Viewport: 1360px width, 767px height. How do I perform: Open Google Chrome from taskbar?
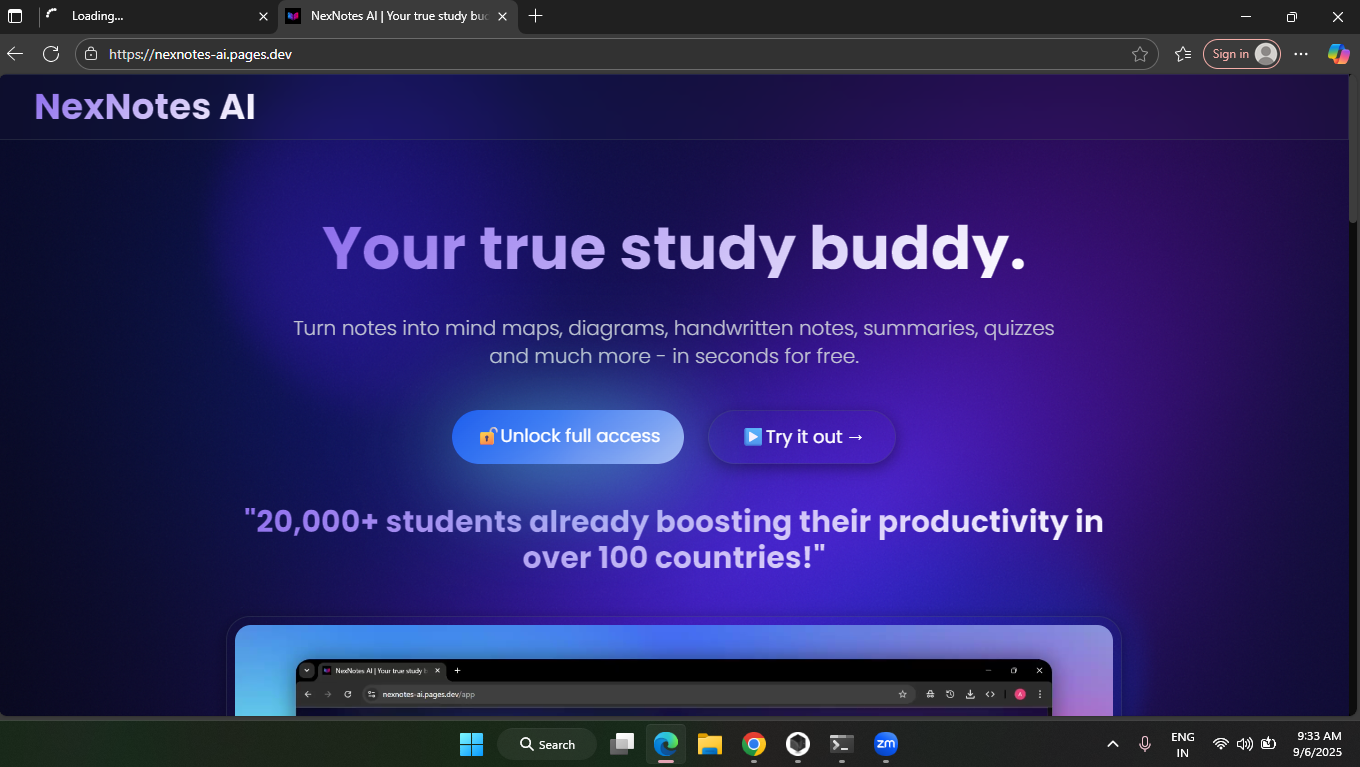pyautogui.click(x=754, y=744)
